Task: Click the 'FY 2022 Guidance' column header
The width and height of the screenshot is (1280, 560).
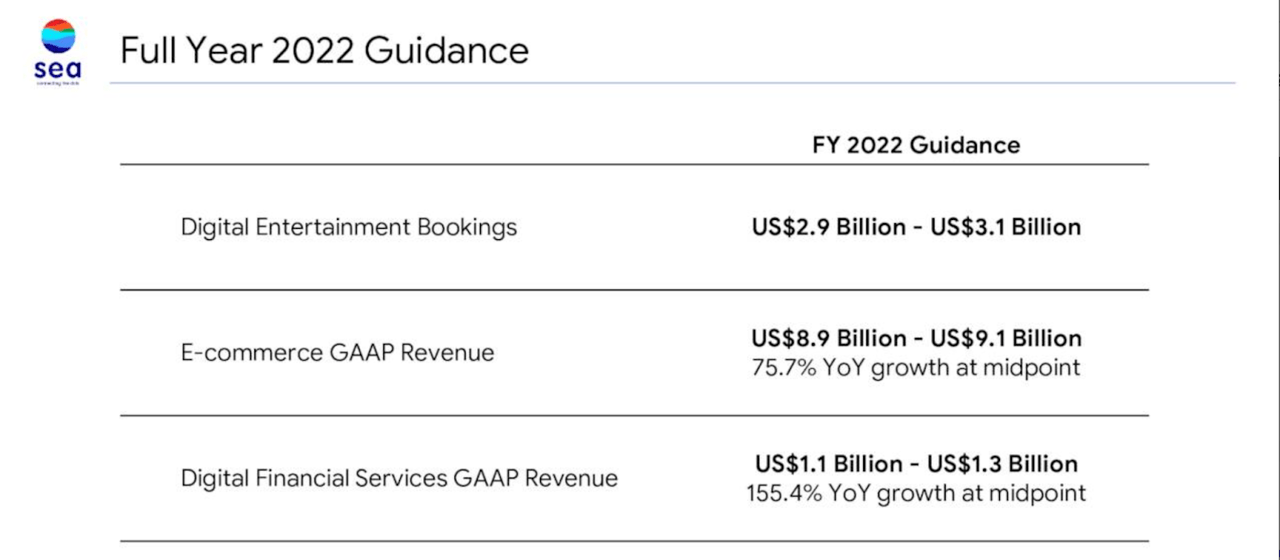Action: point(916,145)
